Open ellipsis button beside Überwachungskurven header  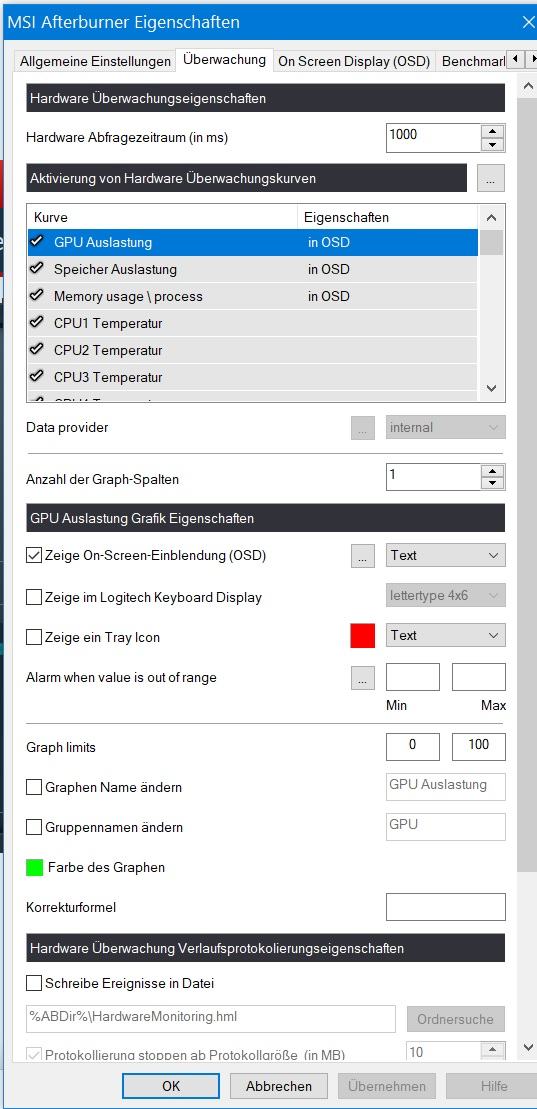coord(490,178)
